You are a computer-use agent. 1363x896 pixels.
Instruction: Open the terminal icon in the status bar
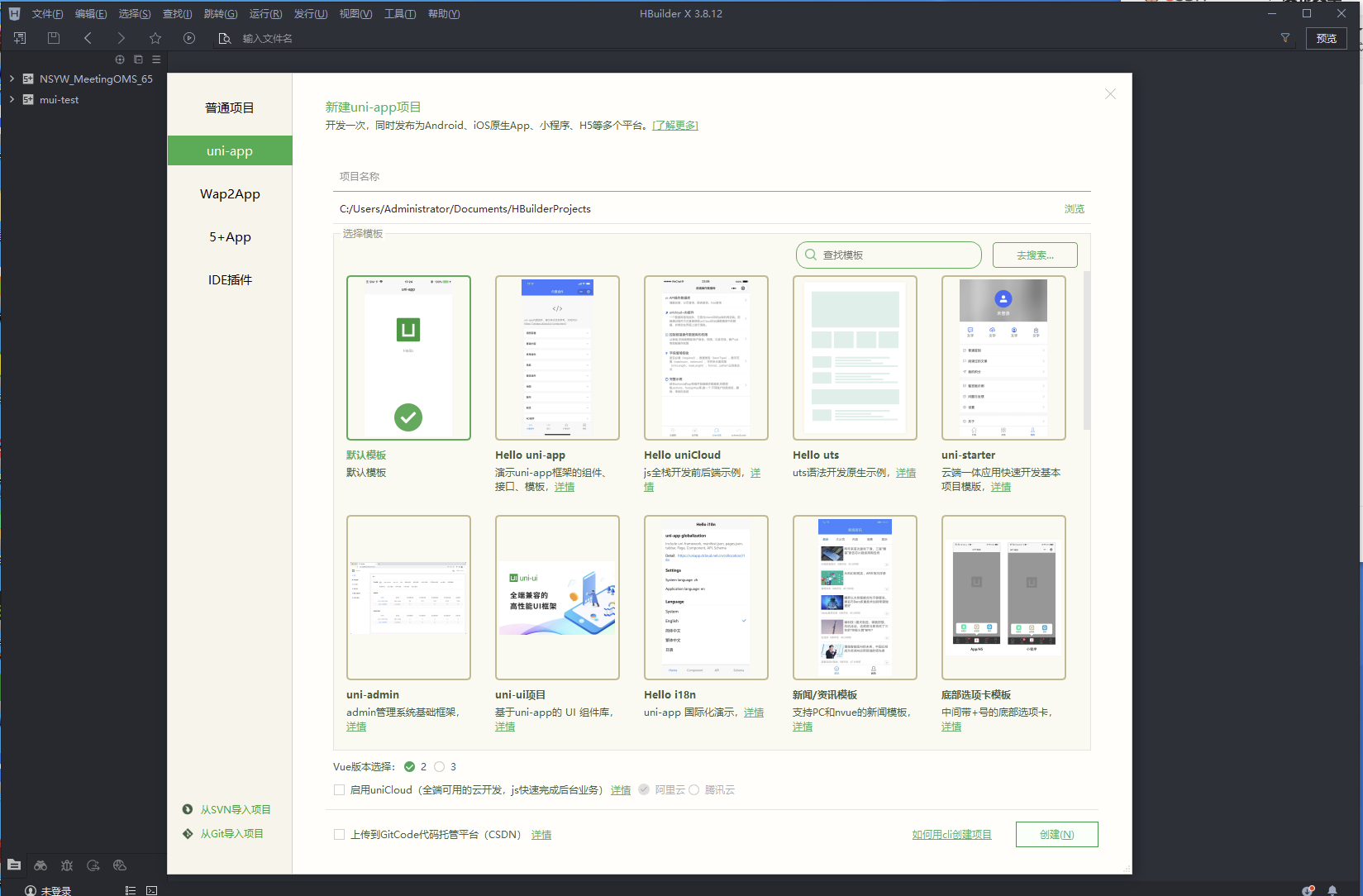[x=151, y=890]
